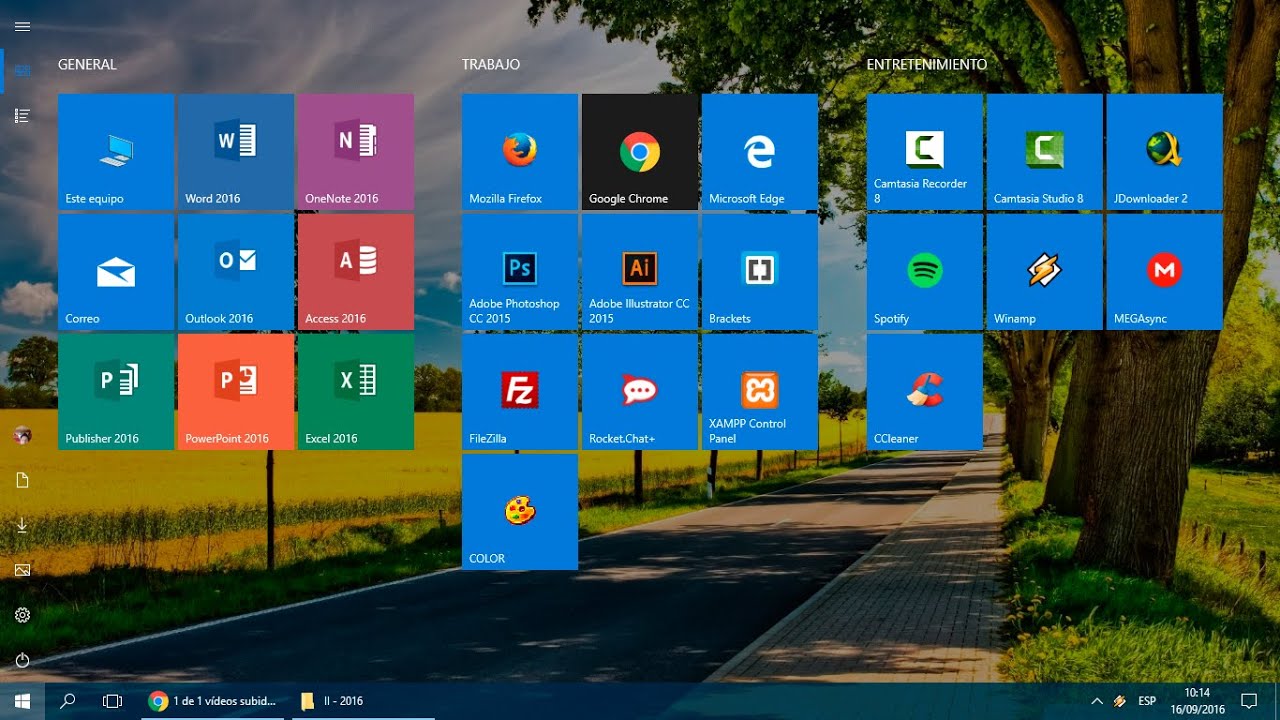
Task: Show hidden system tray icons
Action: coord(1097,701)
